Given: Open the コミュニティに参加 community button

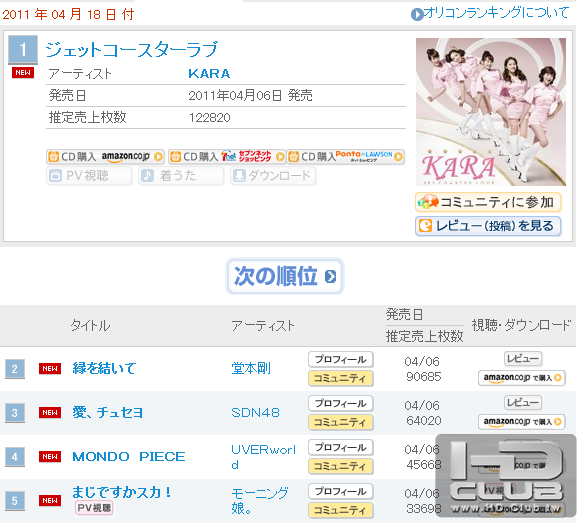Looking at the screenshot, I should [x=488, y=202].
